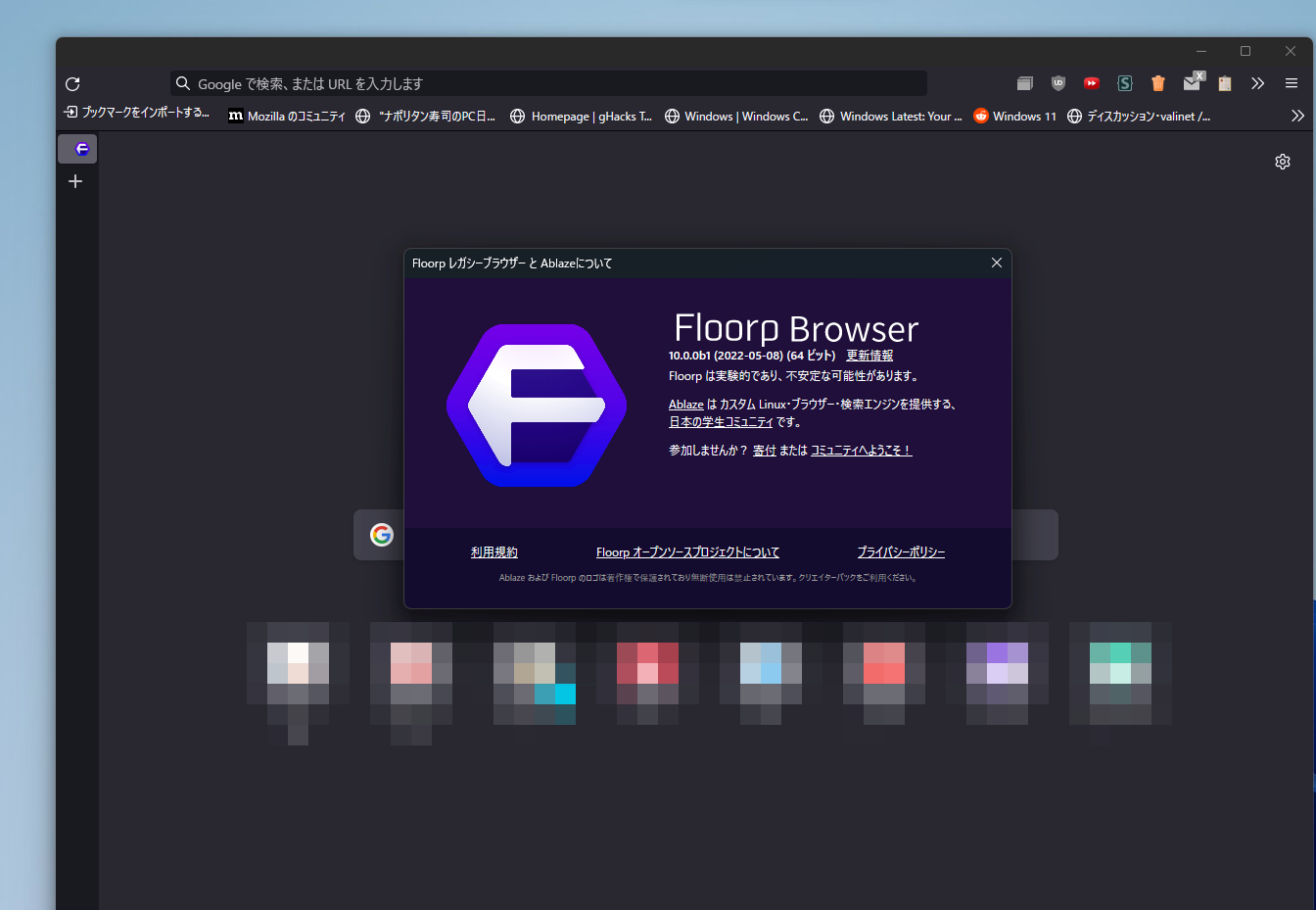Click the orange trash can extension icon
Viewport: 1316px width, 910px height.
1158,83
